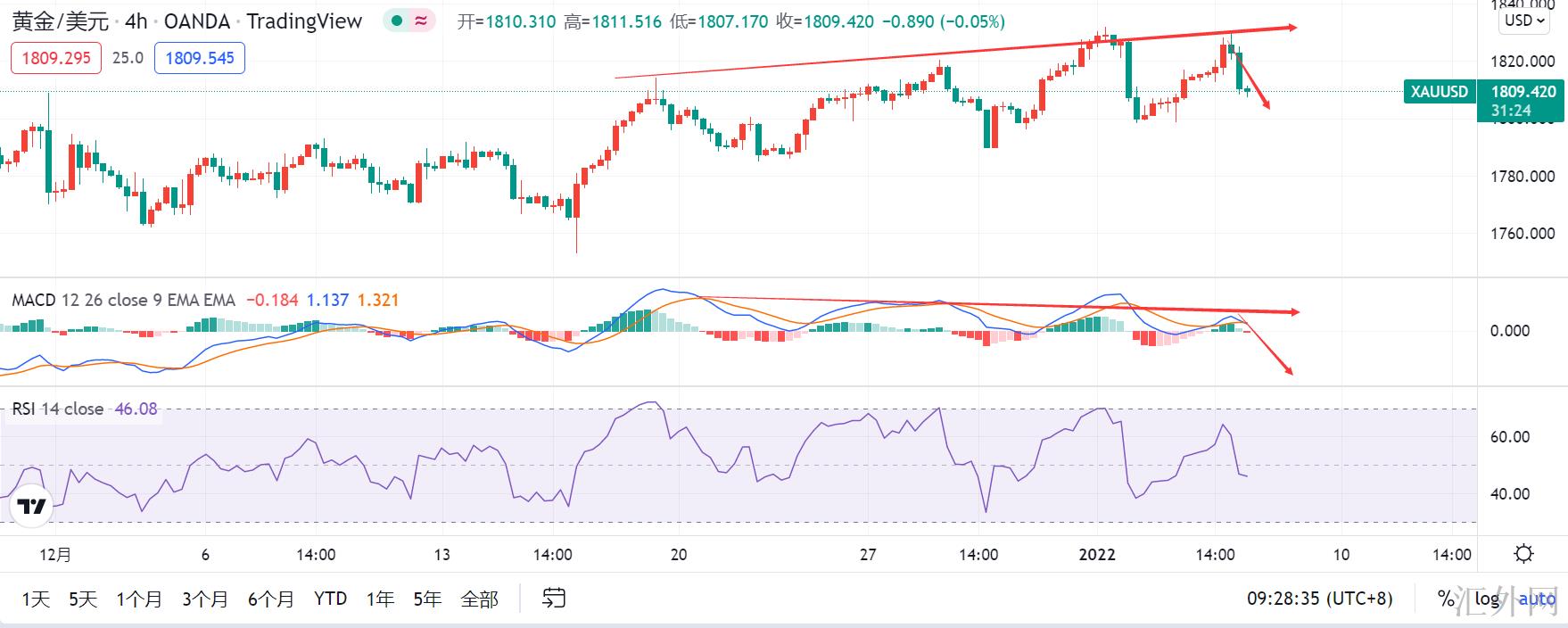Select the YTD time range

[330, 599]
